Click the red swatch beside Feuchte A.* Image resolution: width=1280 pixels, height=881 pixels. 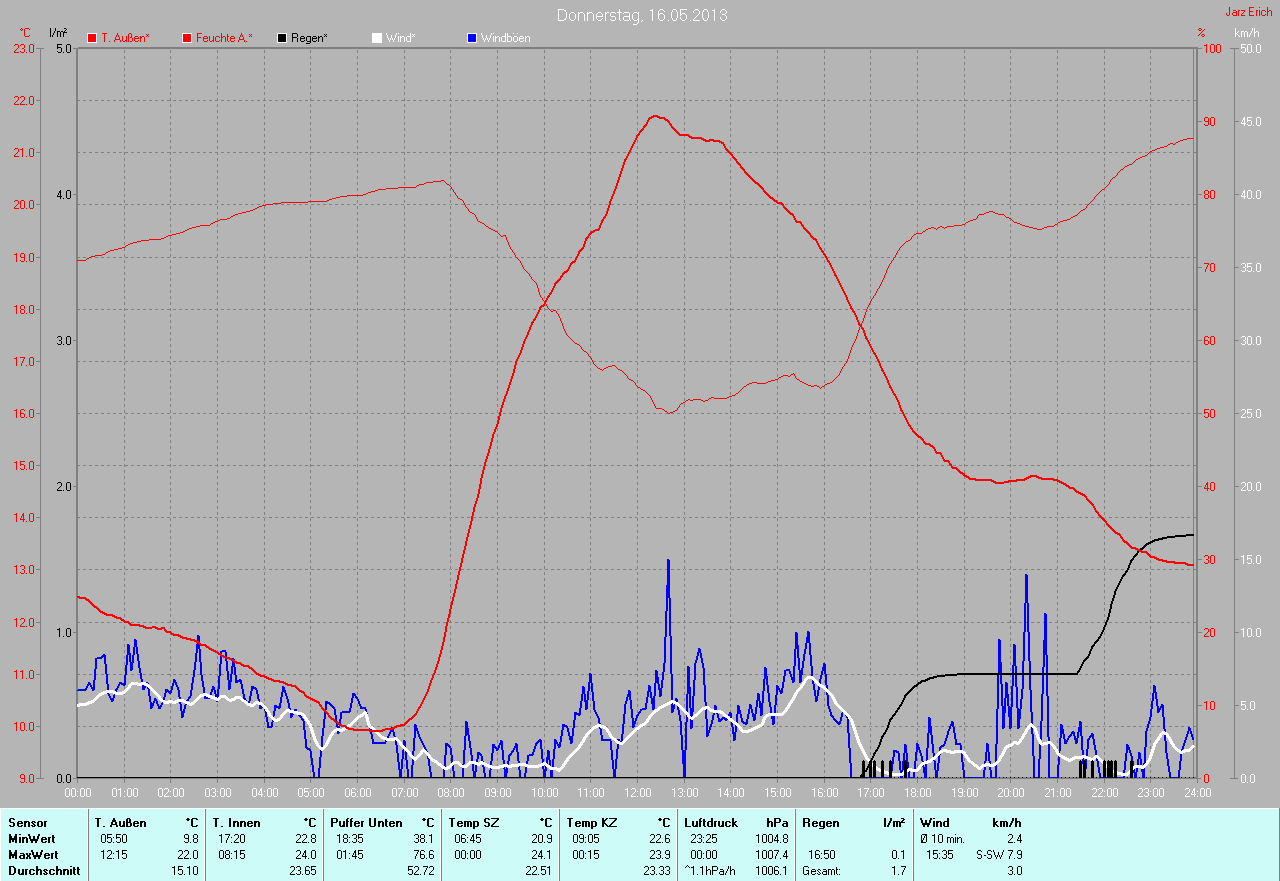click(x=186, y=38)
